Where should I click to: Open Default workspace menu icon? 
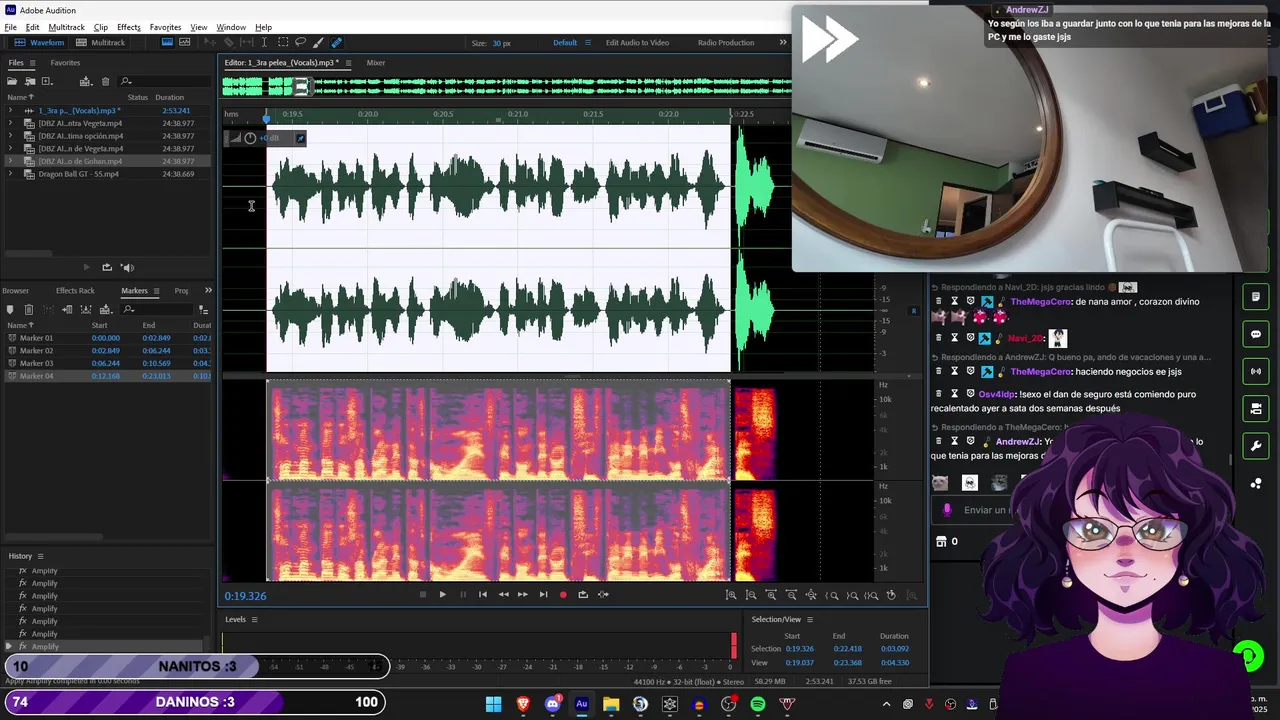pyautogui.click(x=587, y=42)
